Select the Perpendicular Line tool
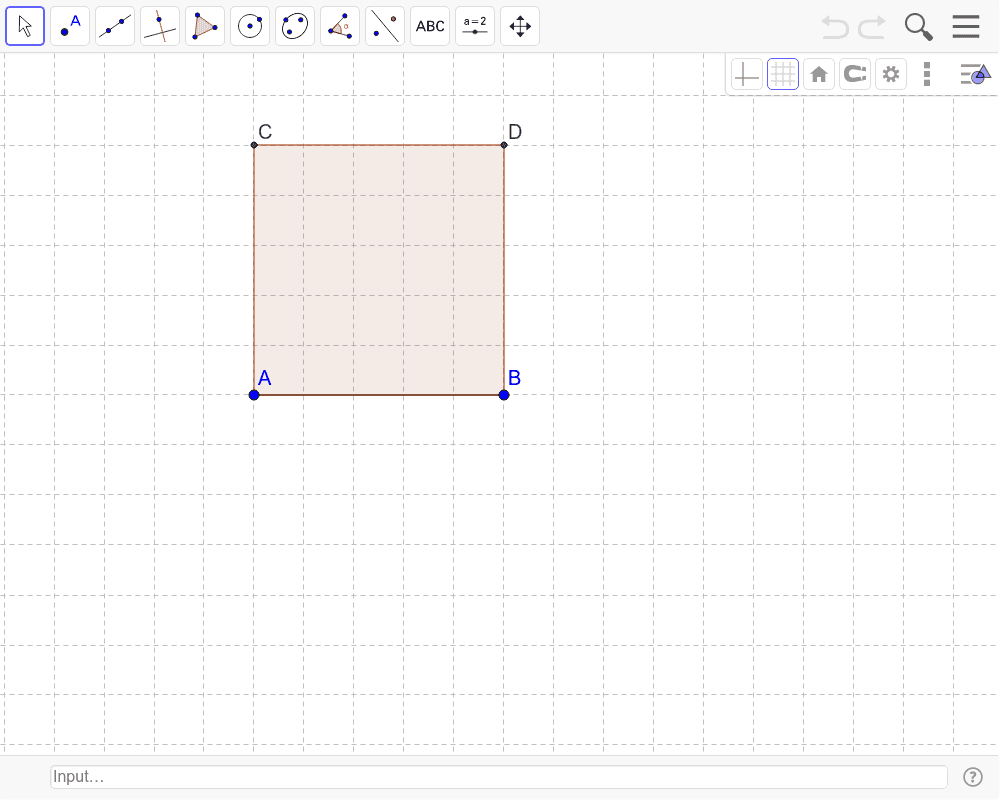This screenshot has width=1000, height=800. 160,26
